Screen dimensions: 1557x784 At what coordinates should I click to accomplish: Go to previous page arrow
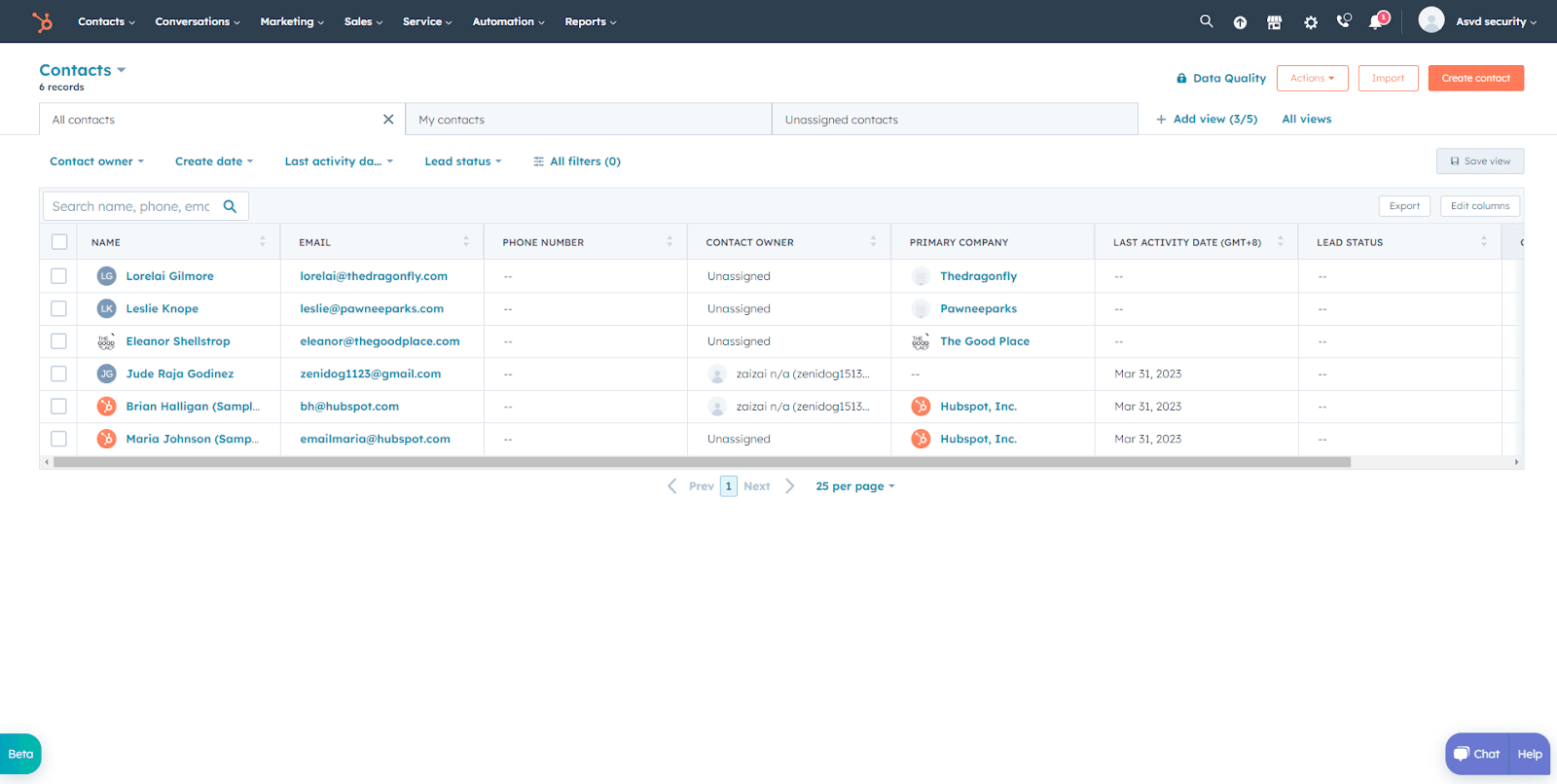pos(671,486)
